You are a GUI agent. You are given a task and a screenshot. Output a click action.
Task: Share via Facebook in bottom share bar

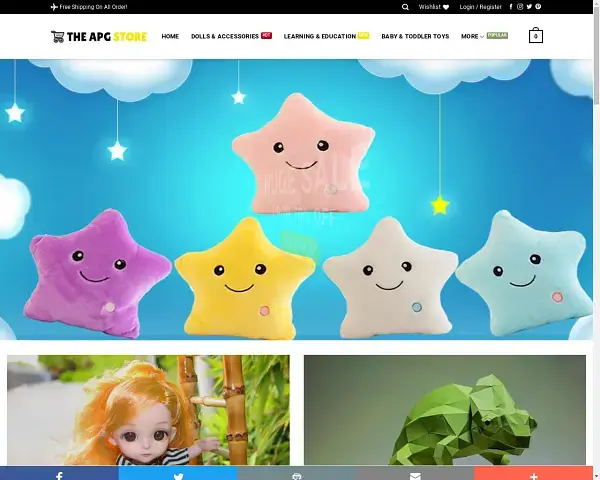click(x=59, y=474)
